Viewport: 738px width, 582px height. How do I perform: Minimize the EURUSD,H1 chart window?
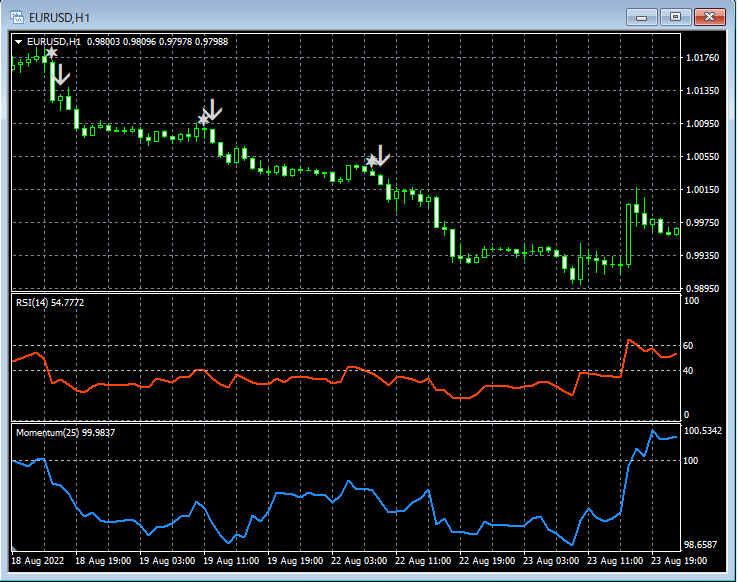coord(641,17)
